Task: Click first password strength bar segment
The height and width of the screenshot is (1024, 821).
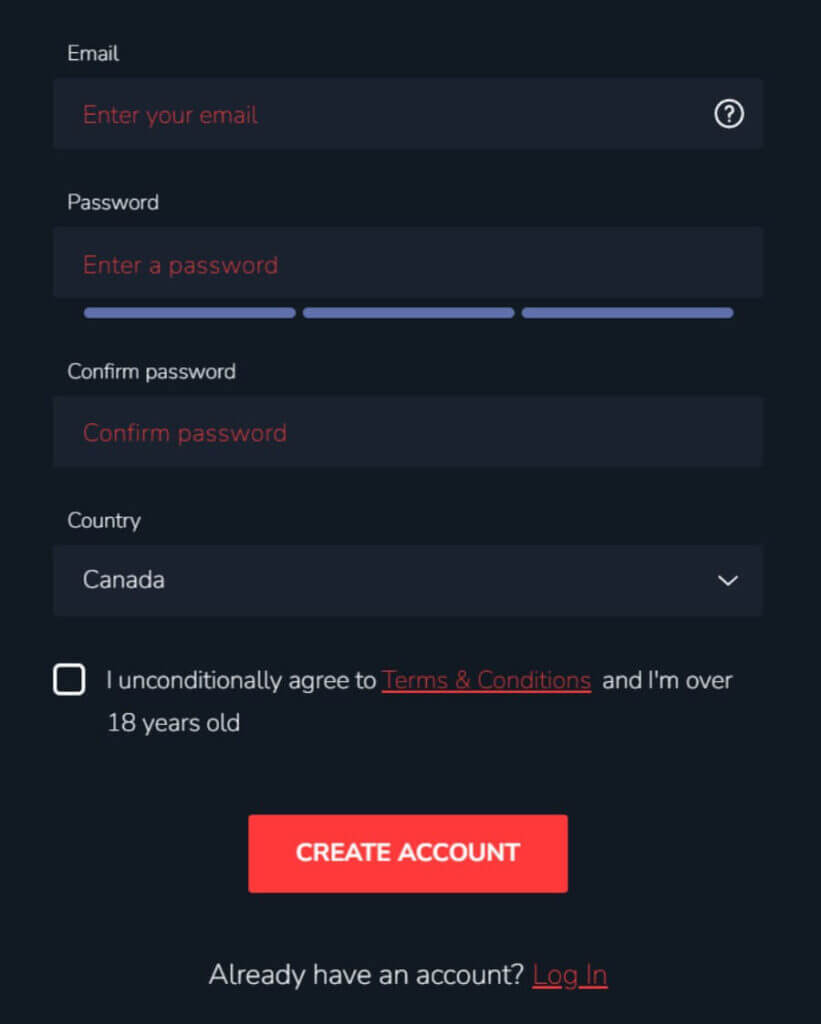Action: tap(189, 313)
